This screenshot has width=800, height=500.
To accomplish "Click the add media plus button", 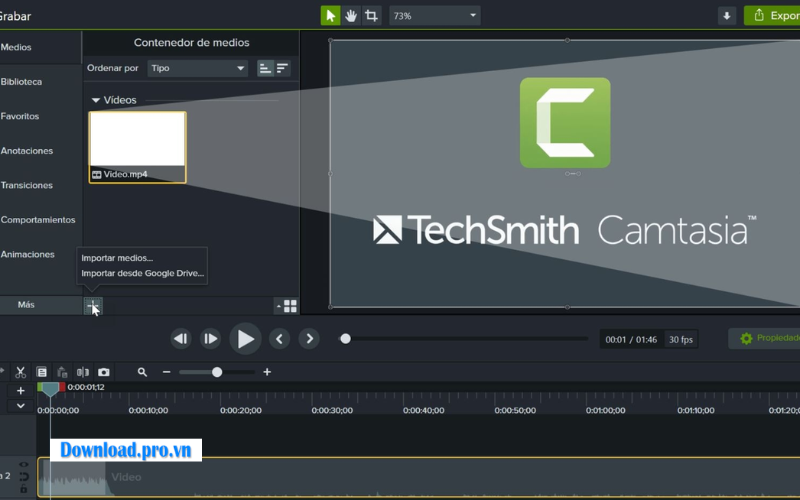I will (x=93, y=306).
